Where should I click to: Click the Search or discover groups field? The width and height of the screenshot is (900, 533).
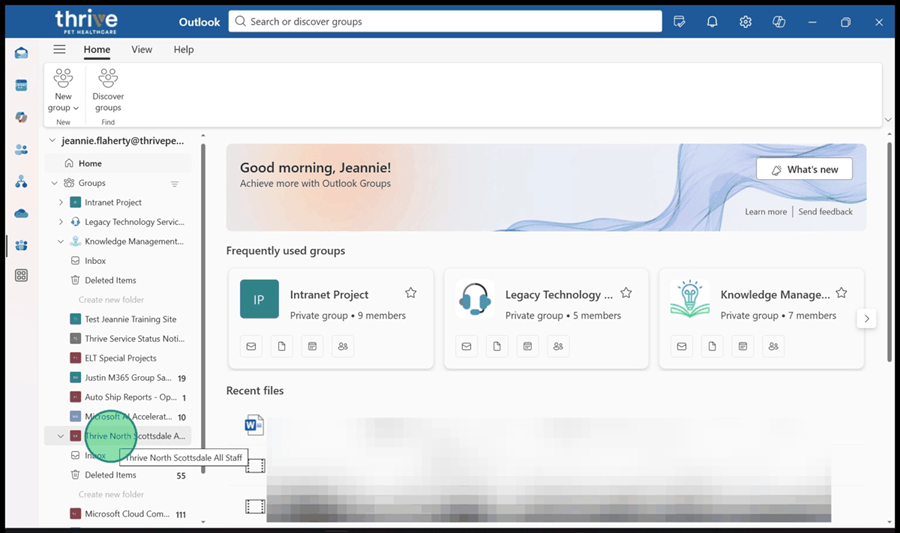tap(445, 22)
